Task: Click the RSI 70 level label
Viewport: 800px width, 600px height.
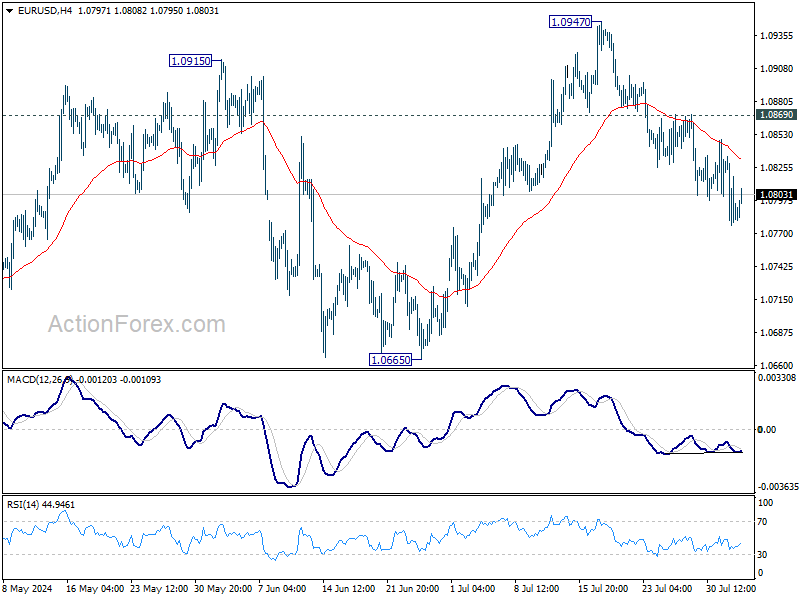Action: pos(762,521)
